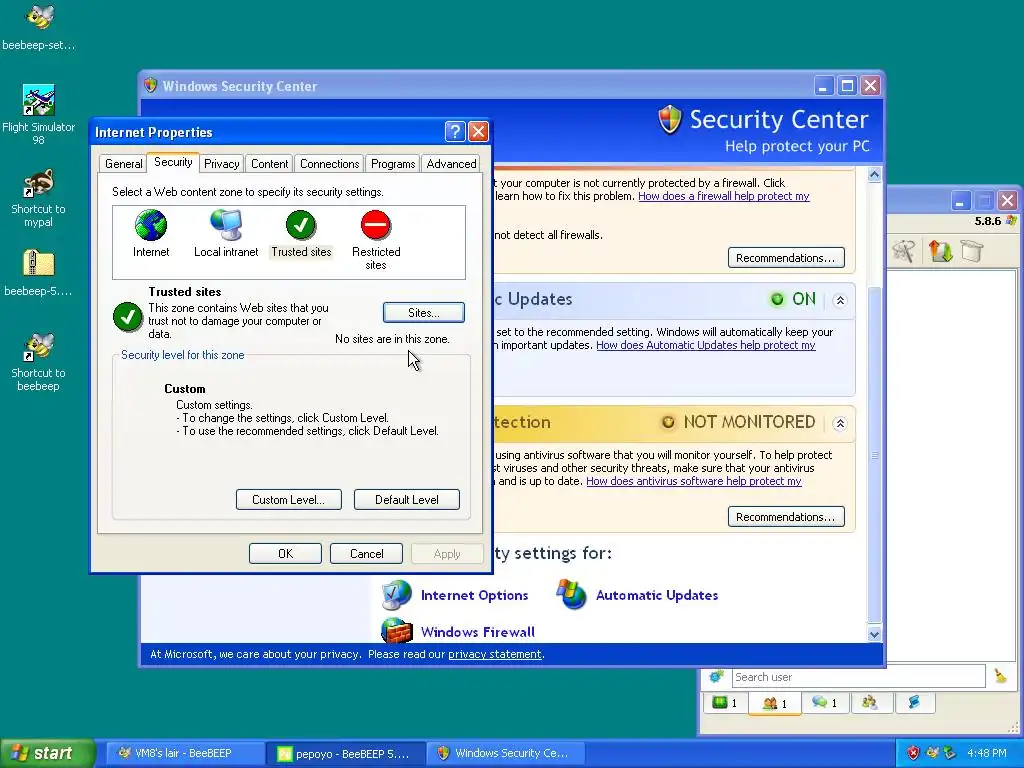Switch to VM8's lair - BeeBEEP taskbar item

(x=184, y=753)
